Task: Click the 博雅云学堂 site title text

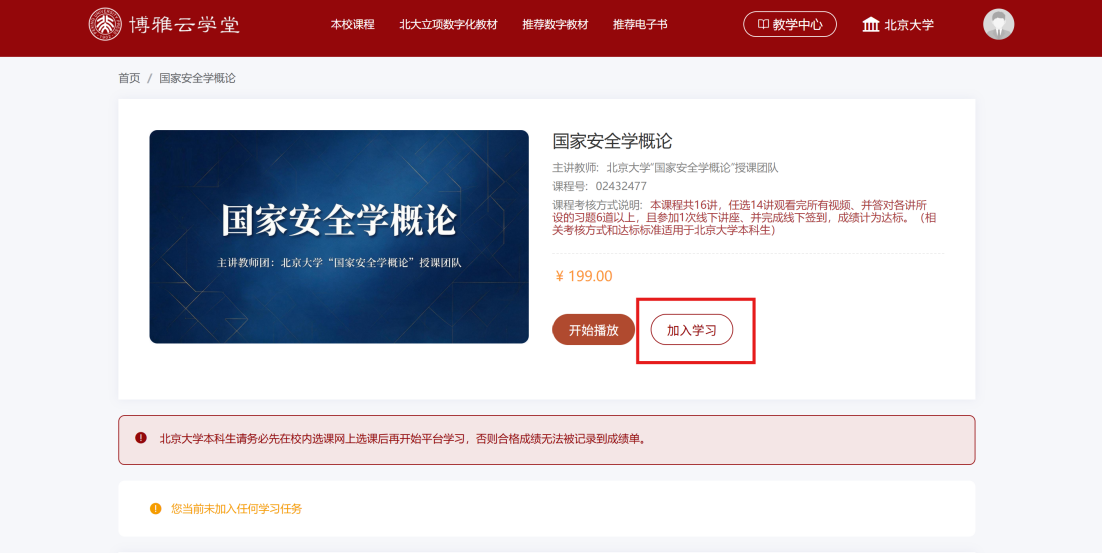Action: click(x=184, y=25)
